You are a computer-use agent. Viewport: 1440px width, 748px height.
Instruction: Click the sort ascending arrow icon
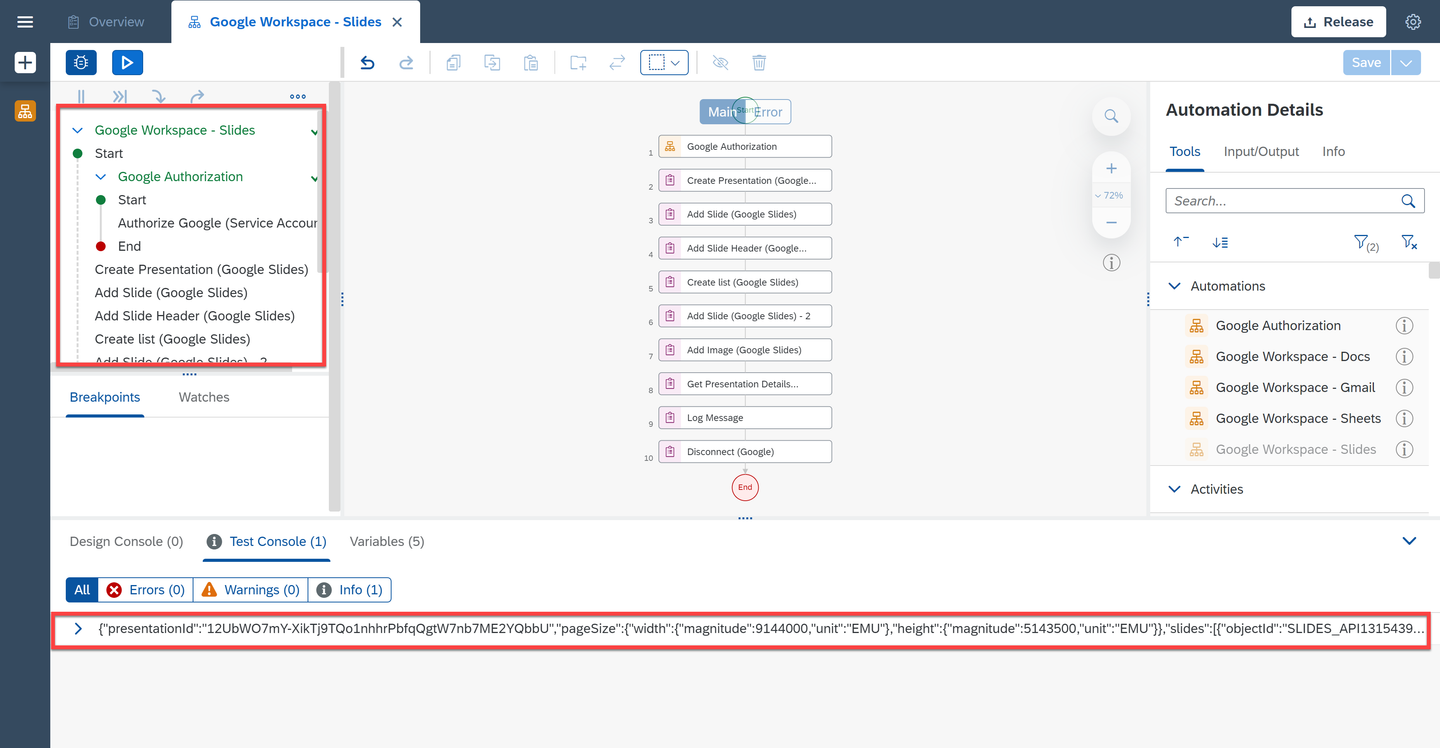coord(1181,242)
